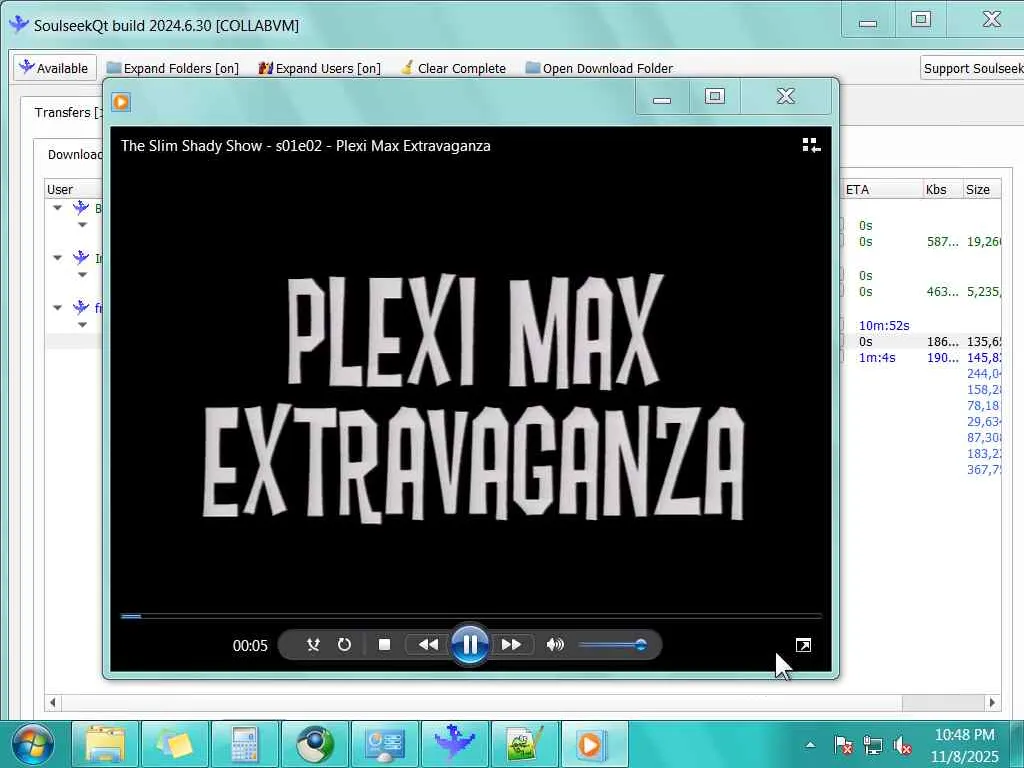The width and height of the screenshot is (1024, 768).
Task: Open the notepad editor taskbar icon
Action: [524, 744]
